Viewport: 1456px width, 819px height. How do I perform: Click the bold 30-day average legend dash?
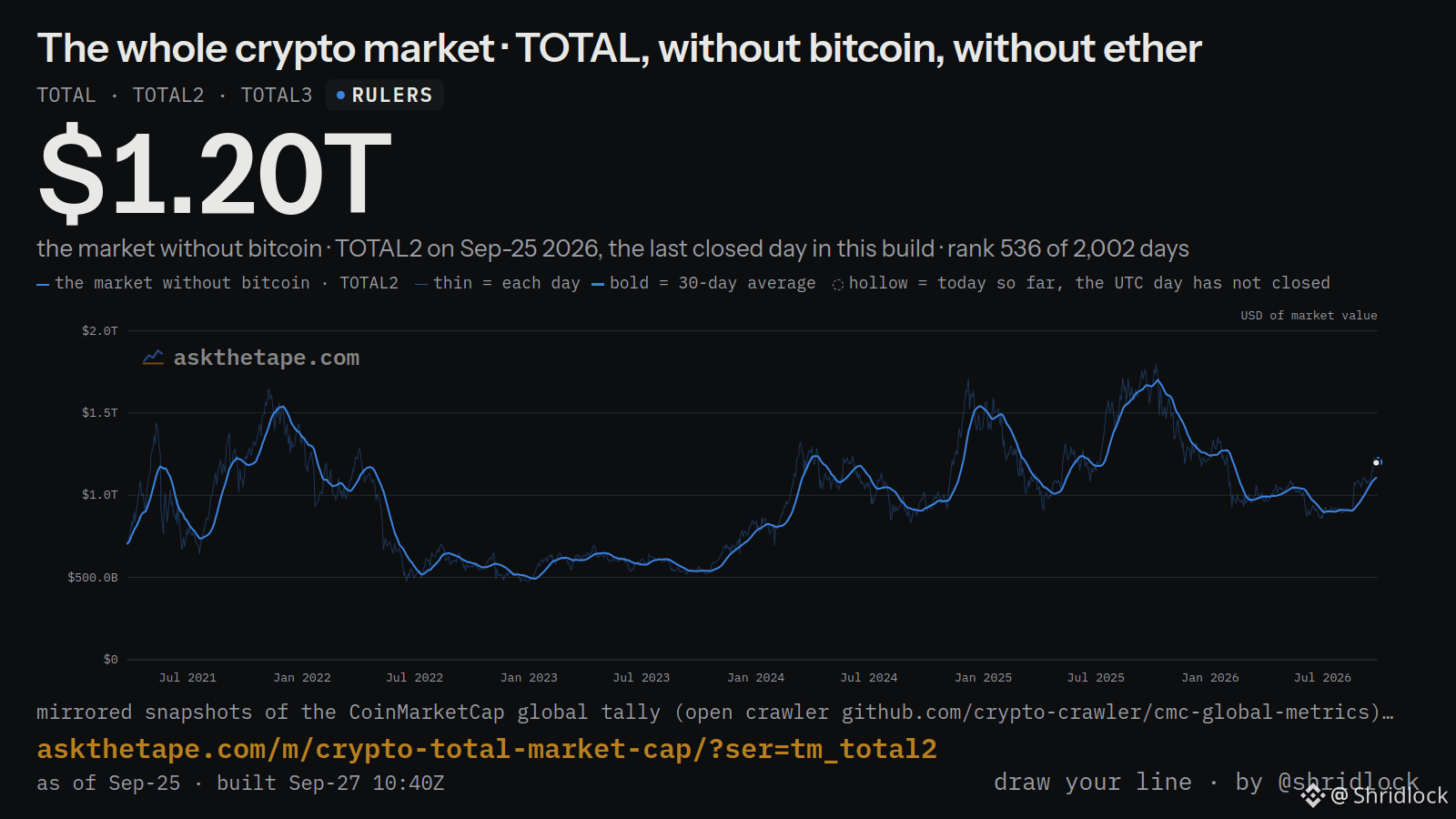coord(598,285)
